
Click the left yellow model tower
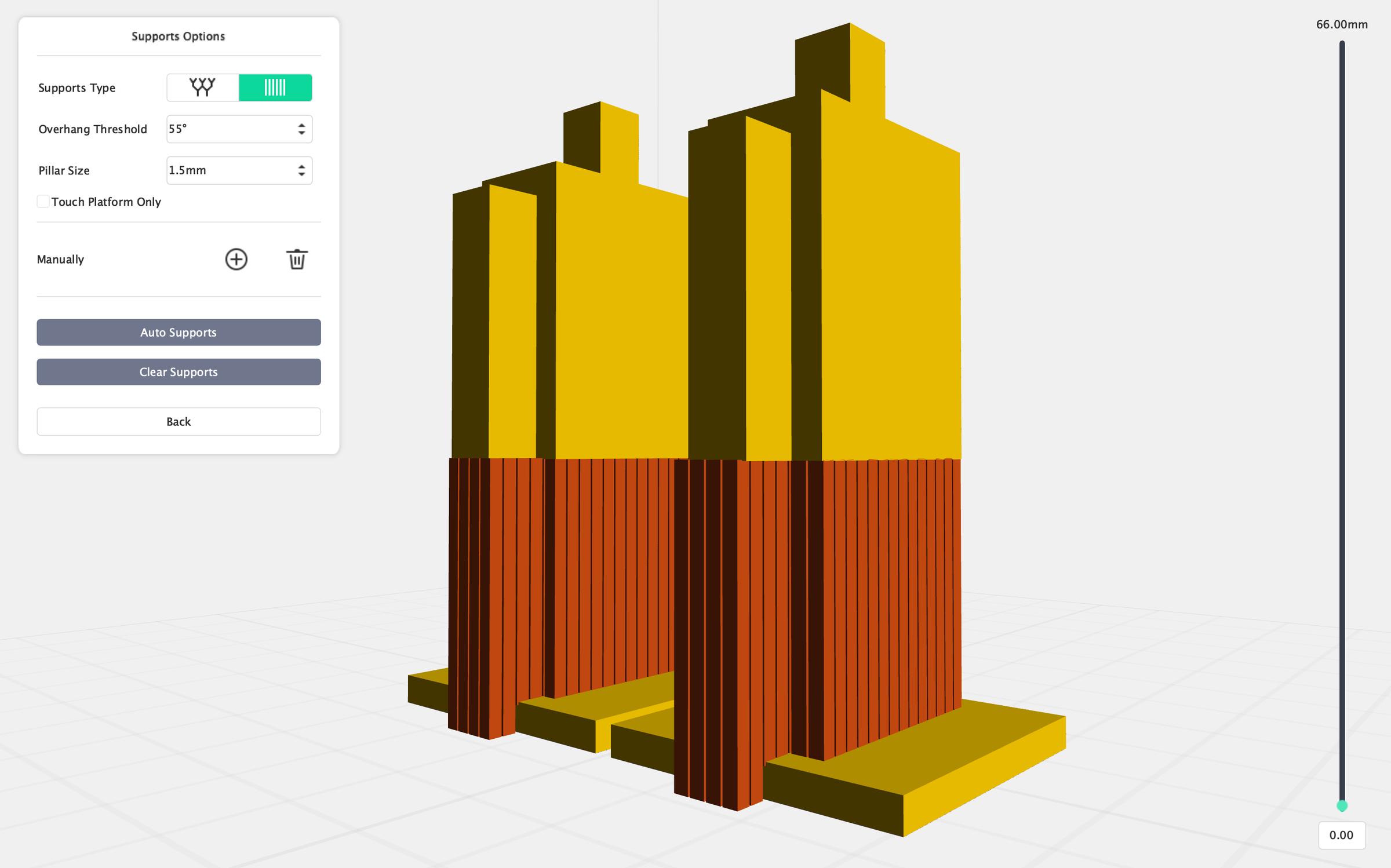(x=609, y=319)
